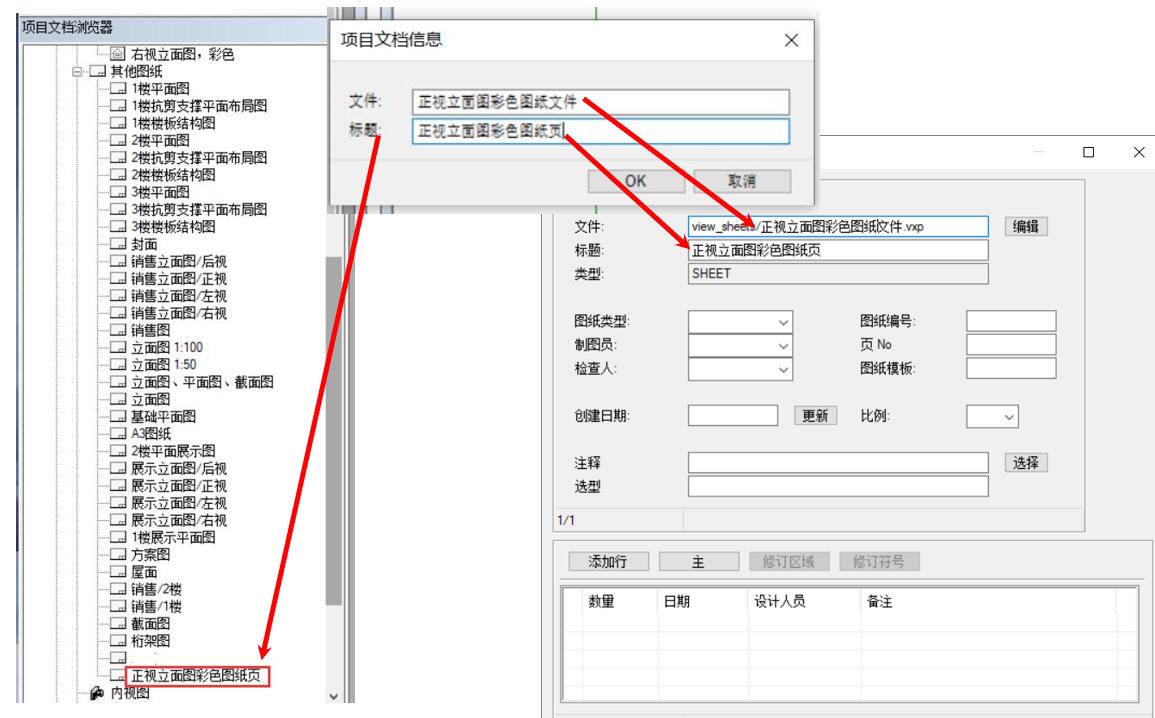Click the 创建日期 input field

point(733,415)
